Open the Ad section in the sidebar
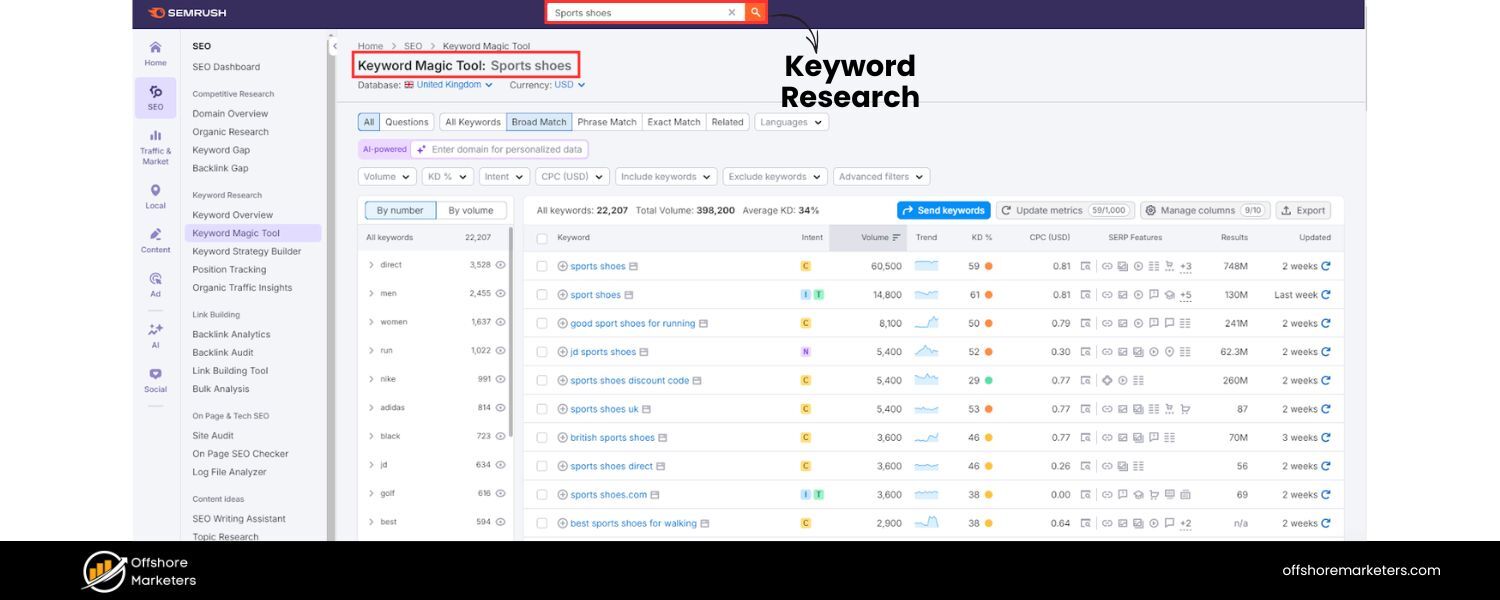 tap(155, 285)
